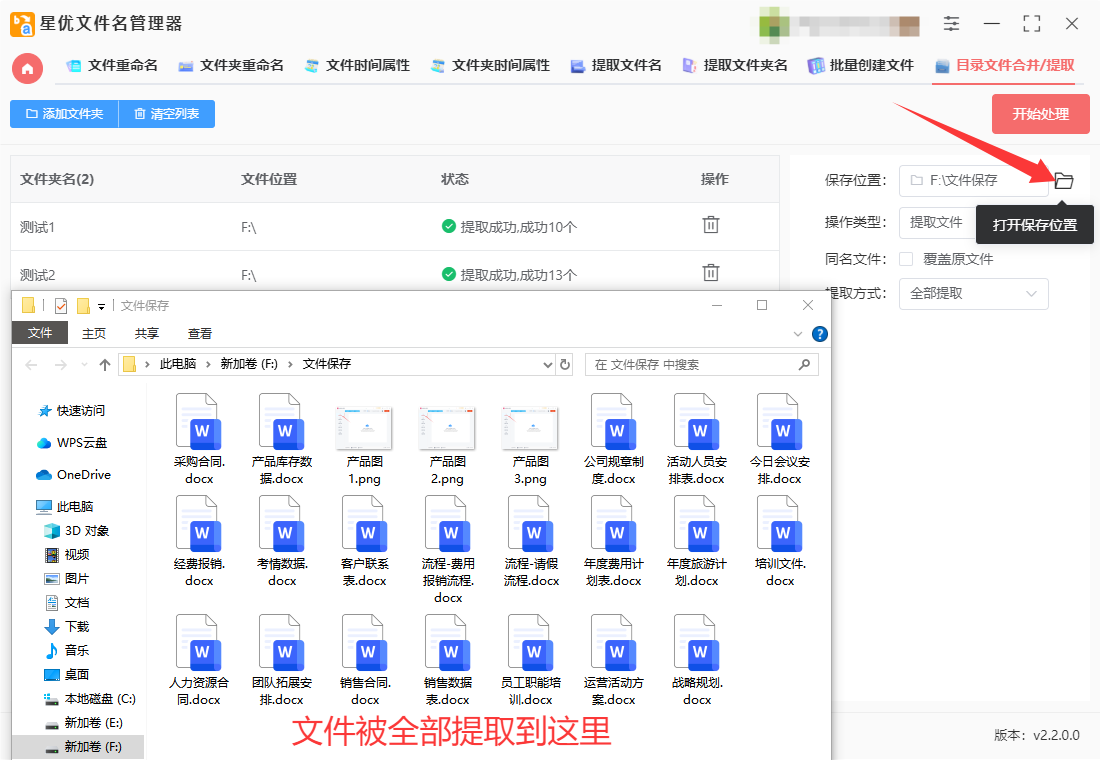Viewport: 1100px width, 760px height.
Task: Delete the 测试1 folder row
Action: (x=711, y=225)
